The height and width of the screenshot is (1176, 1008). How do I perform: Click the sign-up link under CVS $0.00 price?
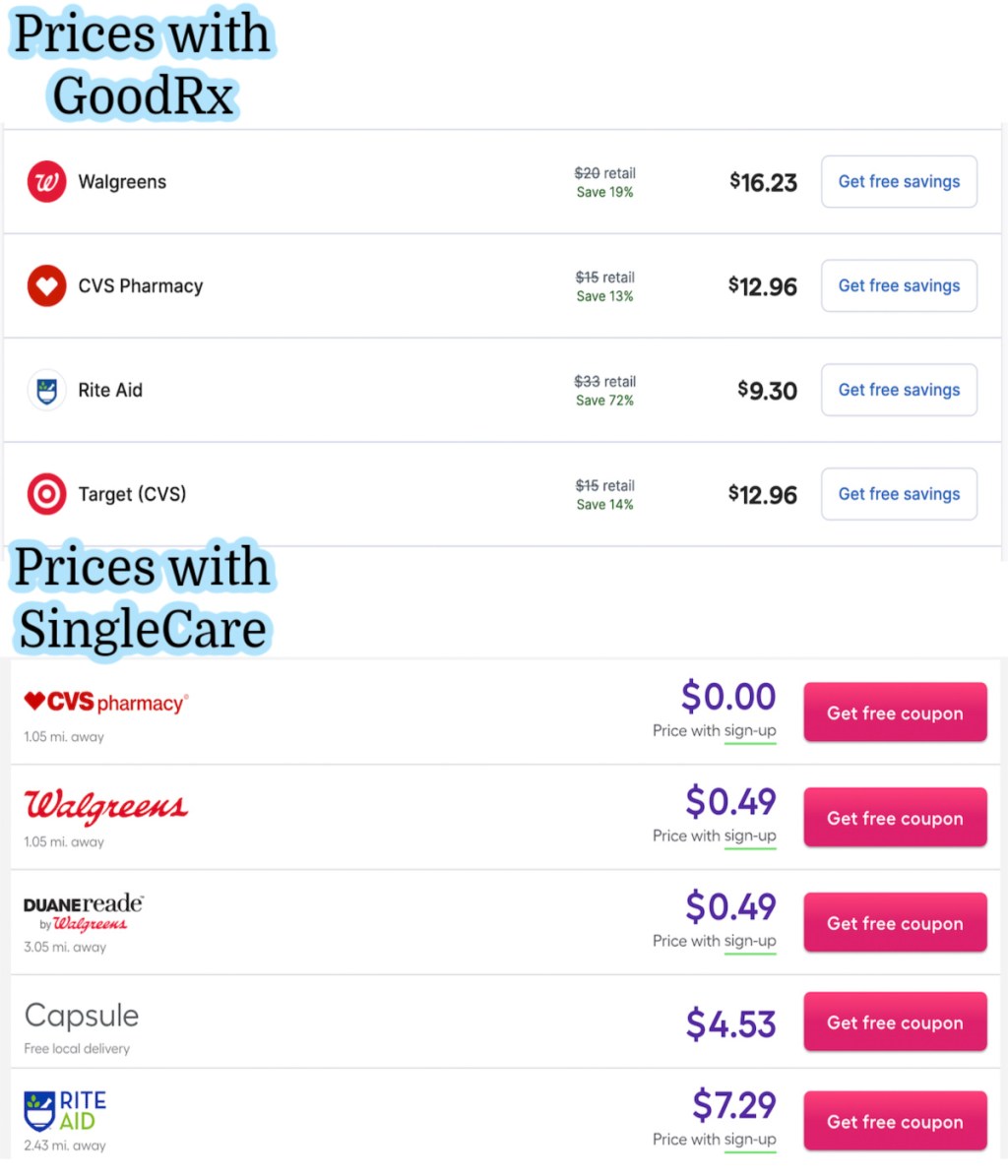[x=750, y=731]
